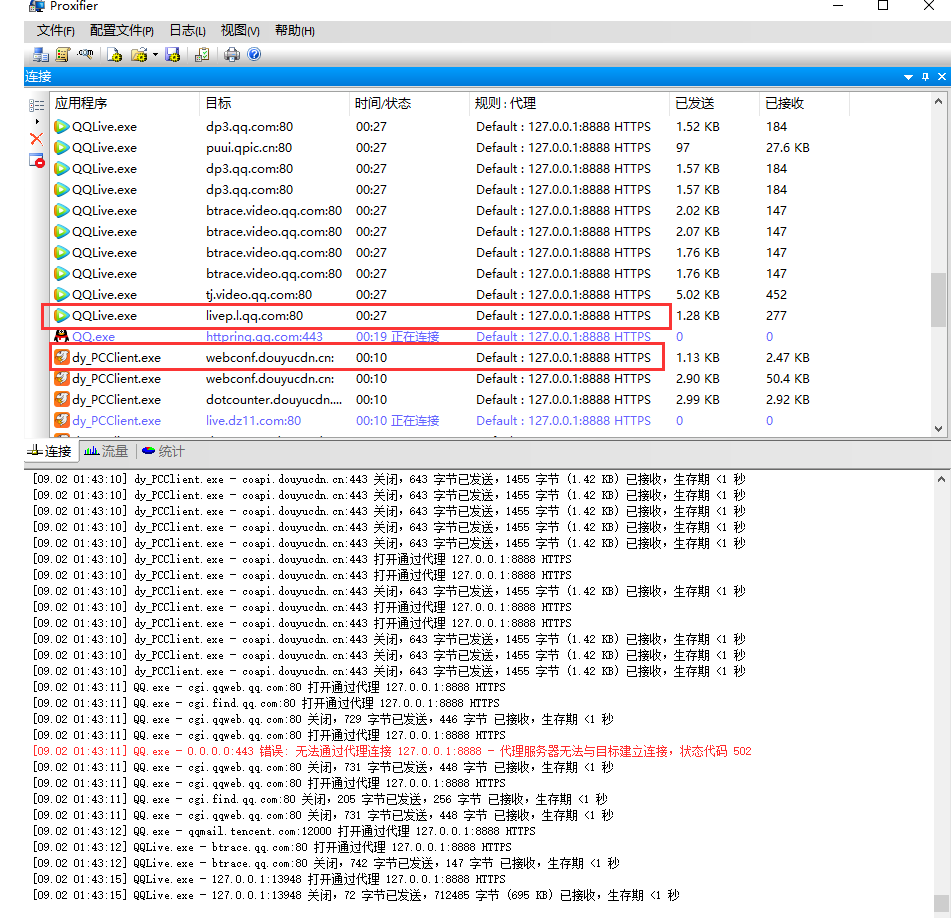Select target tj.video.qq.com:80
The image size is (951, 918).
click(x=259, y=294)
